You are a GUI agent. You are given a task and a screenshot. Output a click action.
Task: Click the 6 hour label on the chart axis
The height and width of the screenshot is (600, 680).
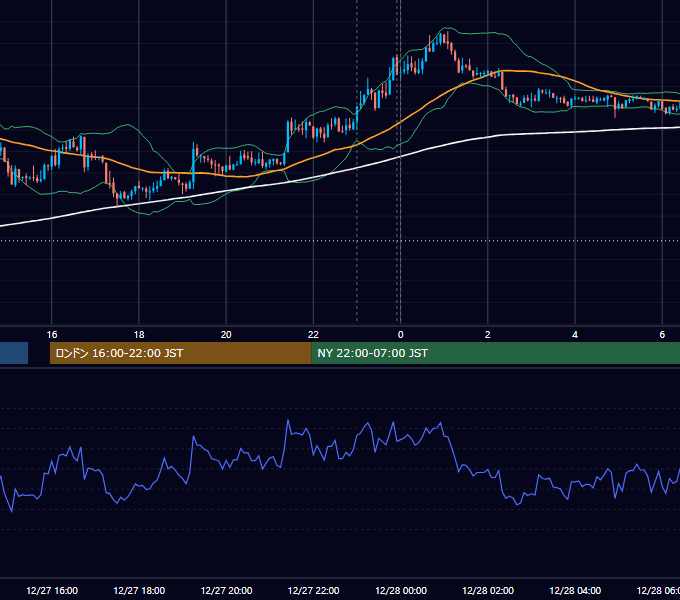pos(662,335)
